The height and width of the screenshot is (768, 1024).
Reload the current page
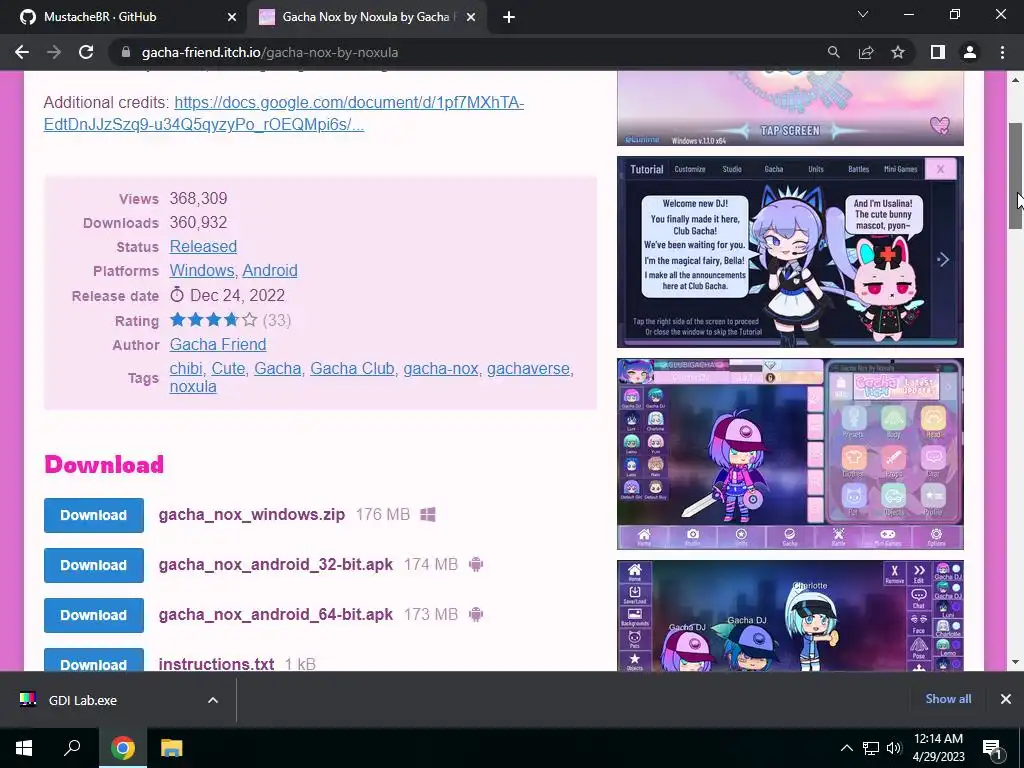click(86, 52)
